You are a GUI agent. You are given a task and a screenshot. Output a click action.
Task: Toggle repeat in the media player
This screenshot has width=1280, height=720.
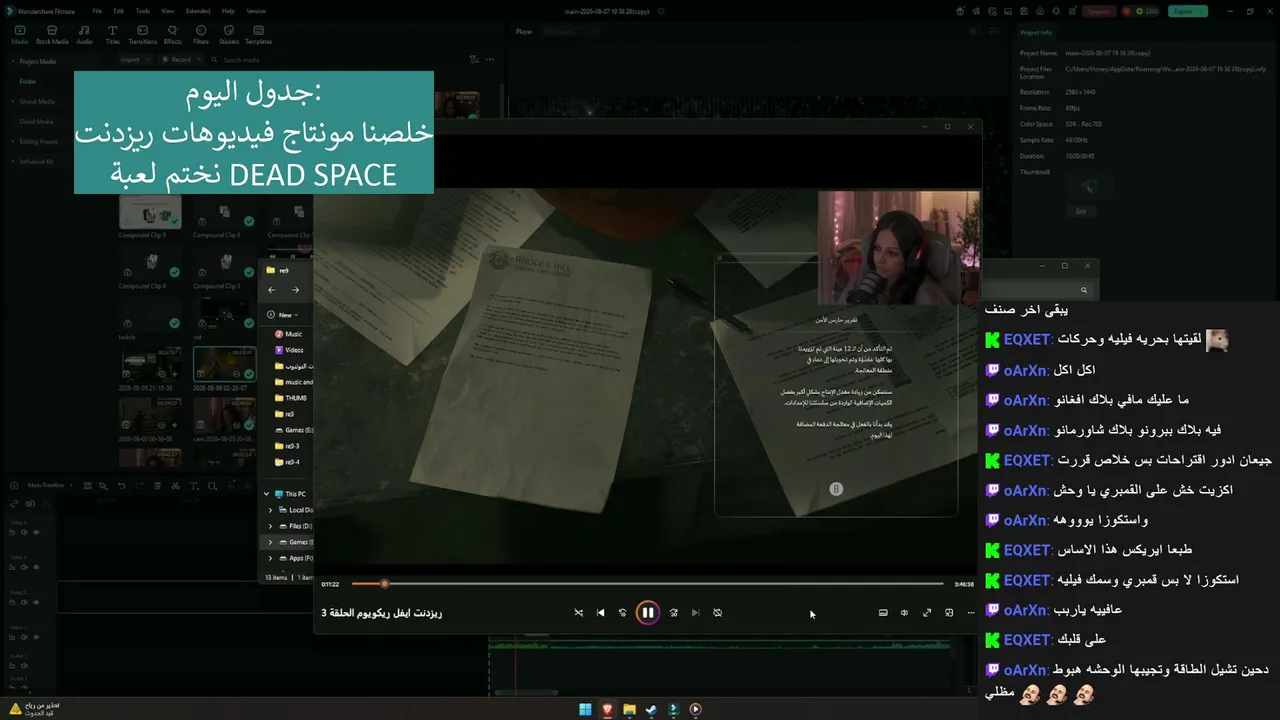click(x=717, y=613)
